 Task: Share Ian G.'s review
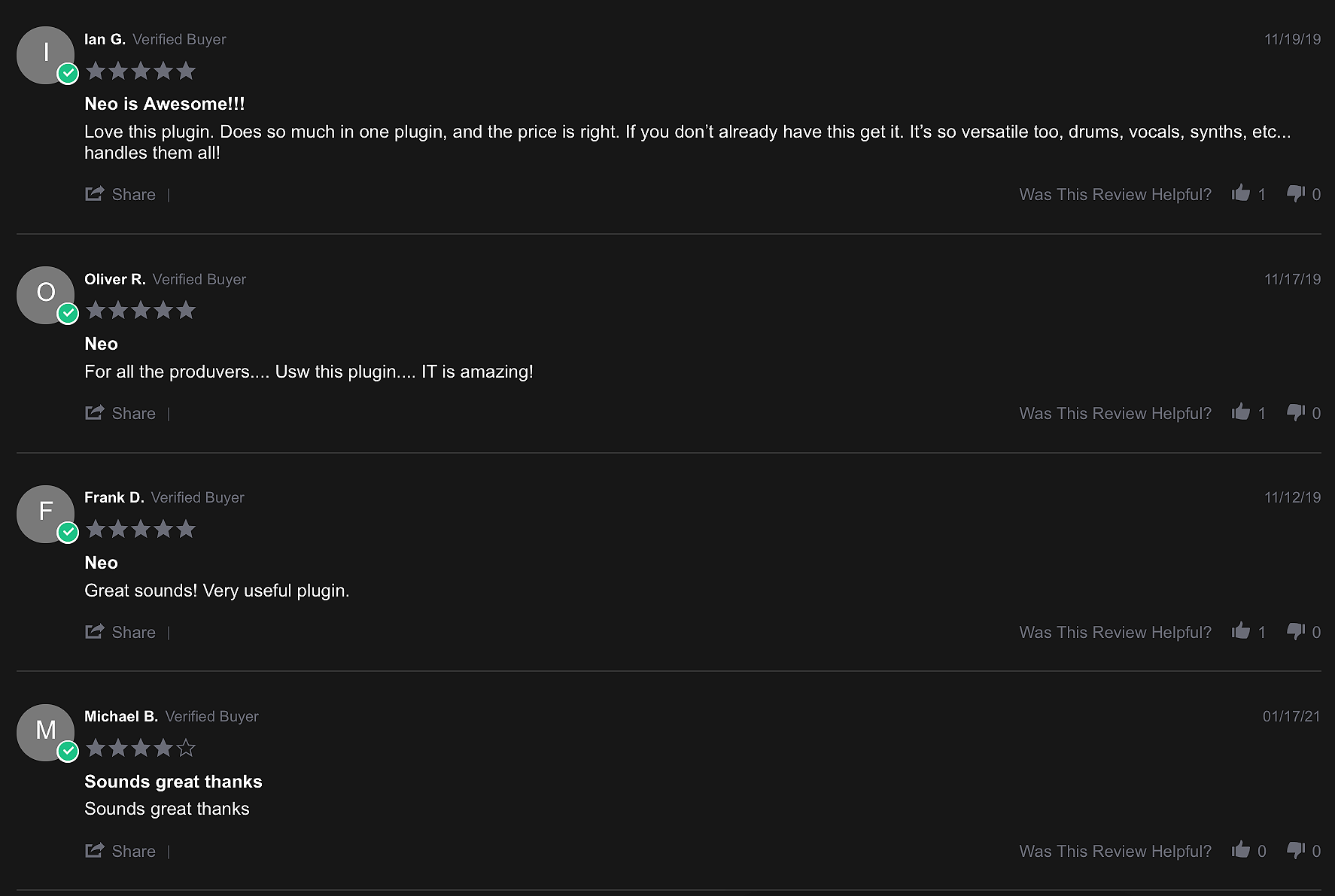tap(120, 194)
